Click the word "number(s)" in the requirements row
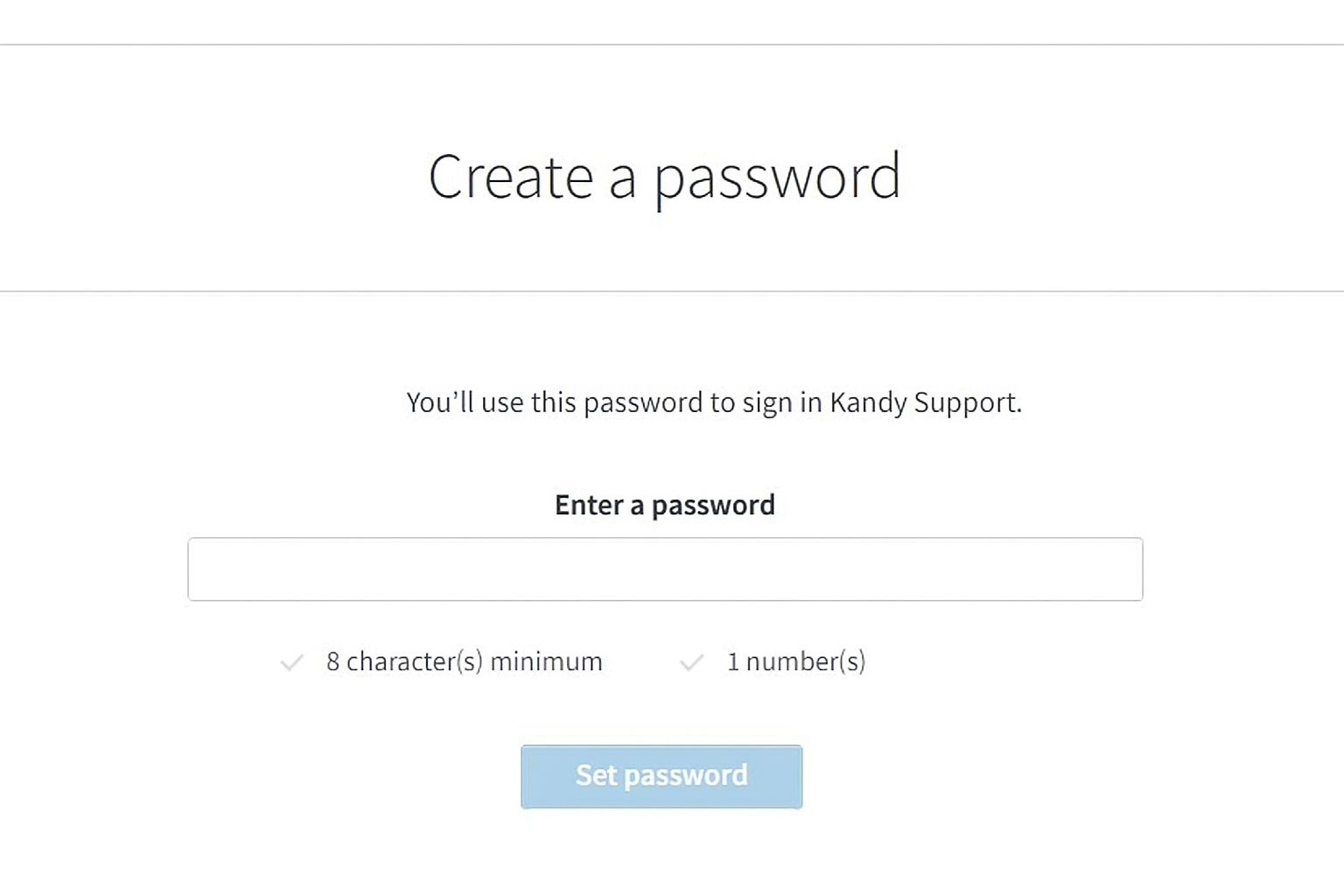 coord(806,661)
